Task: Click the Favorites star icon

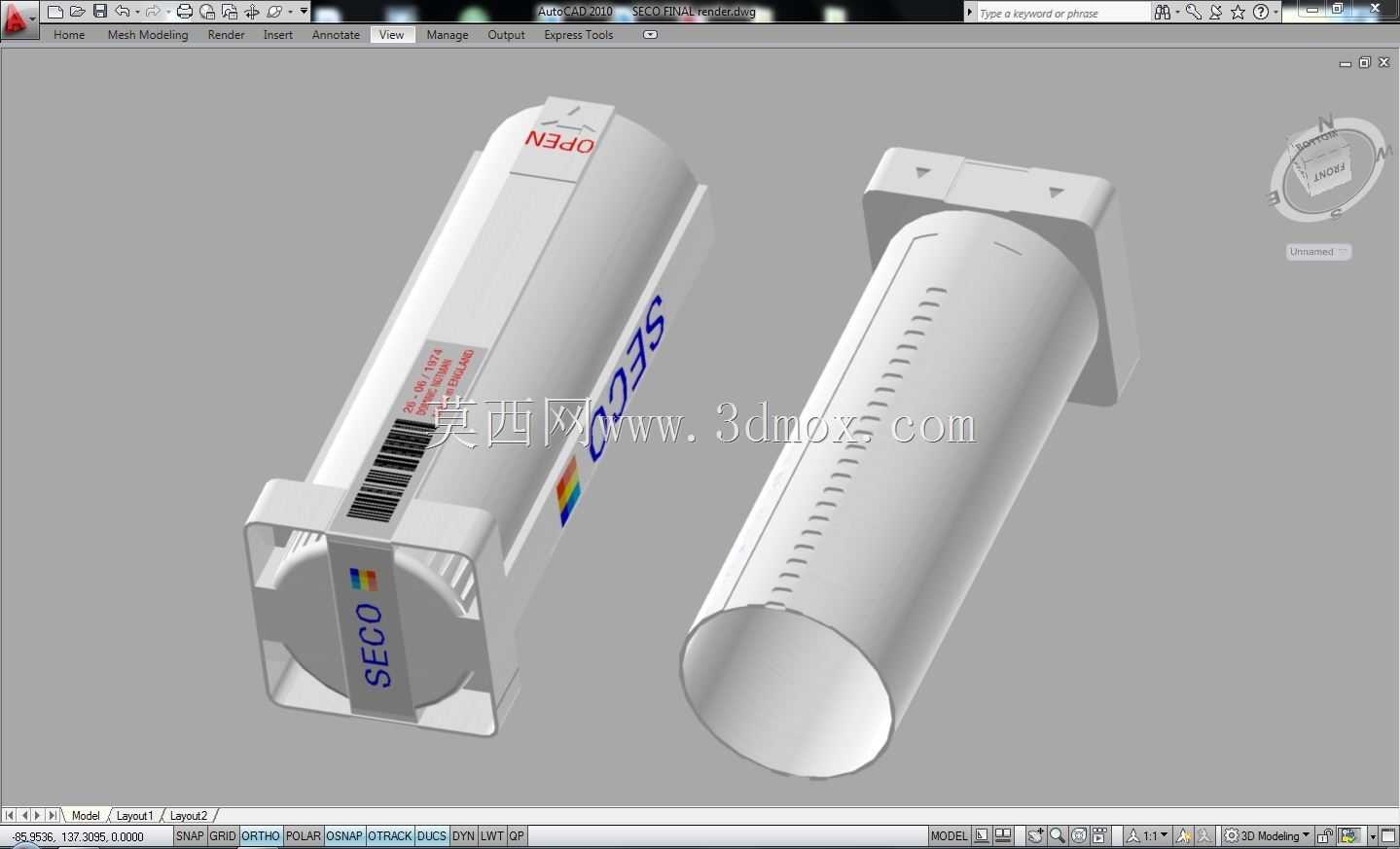Action: [x=1238, y=12]
